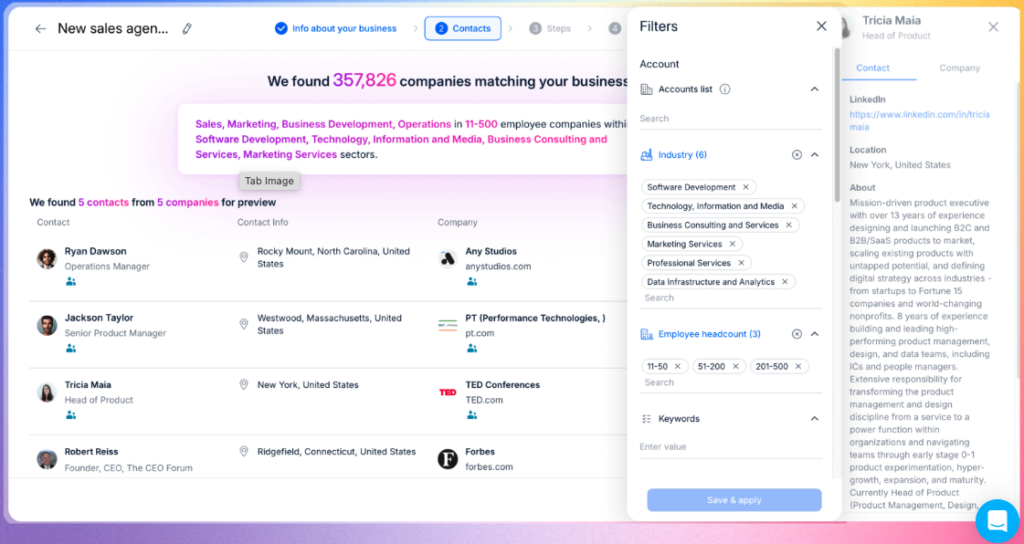Clear all Industry filters with circled X
1024x544 pixels.
(x=797, y=155)
